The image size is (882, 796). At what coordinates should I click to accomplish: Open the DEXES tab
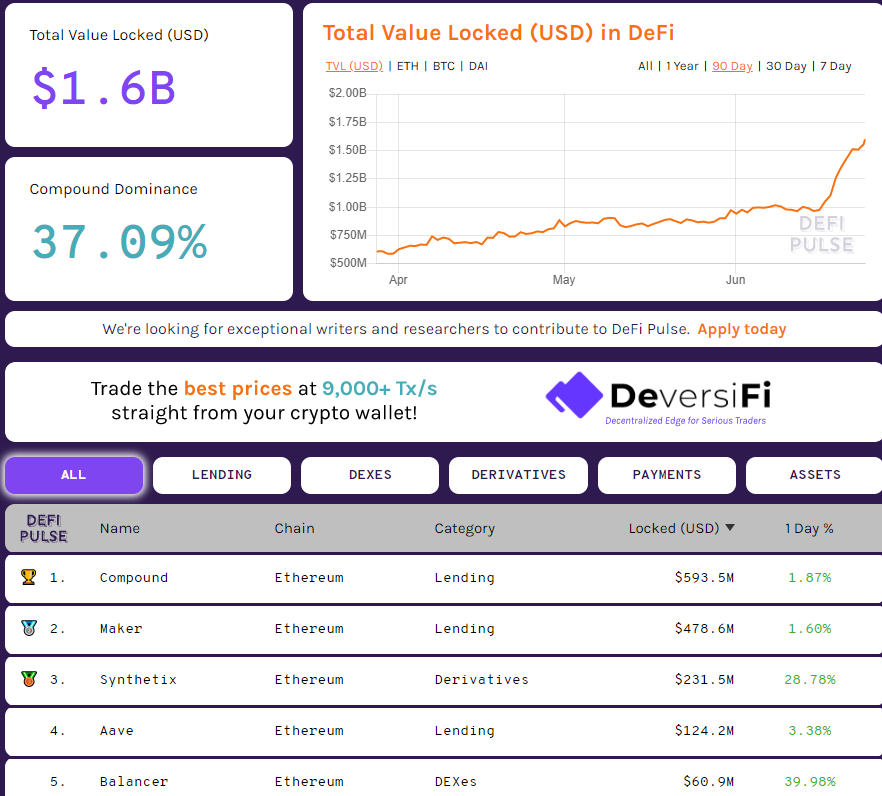pos(369,475)
